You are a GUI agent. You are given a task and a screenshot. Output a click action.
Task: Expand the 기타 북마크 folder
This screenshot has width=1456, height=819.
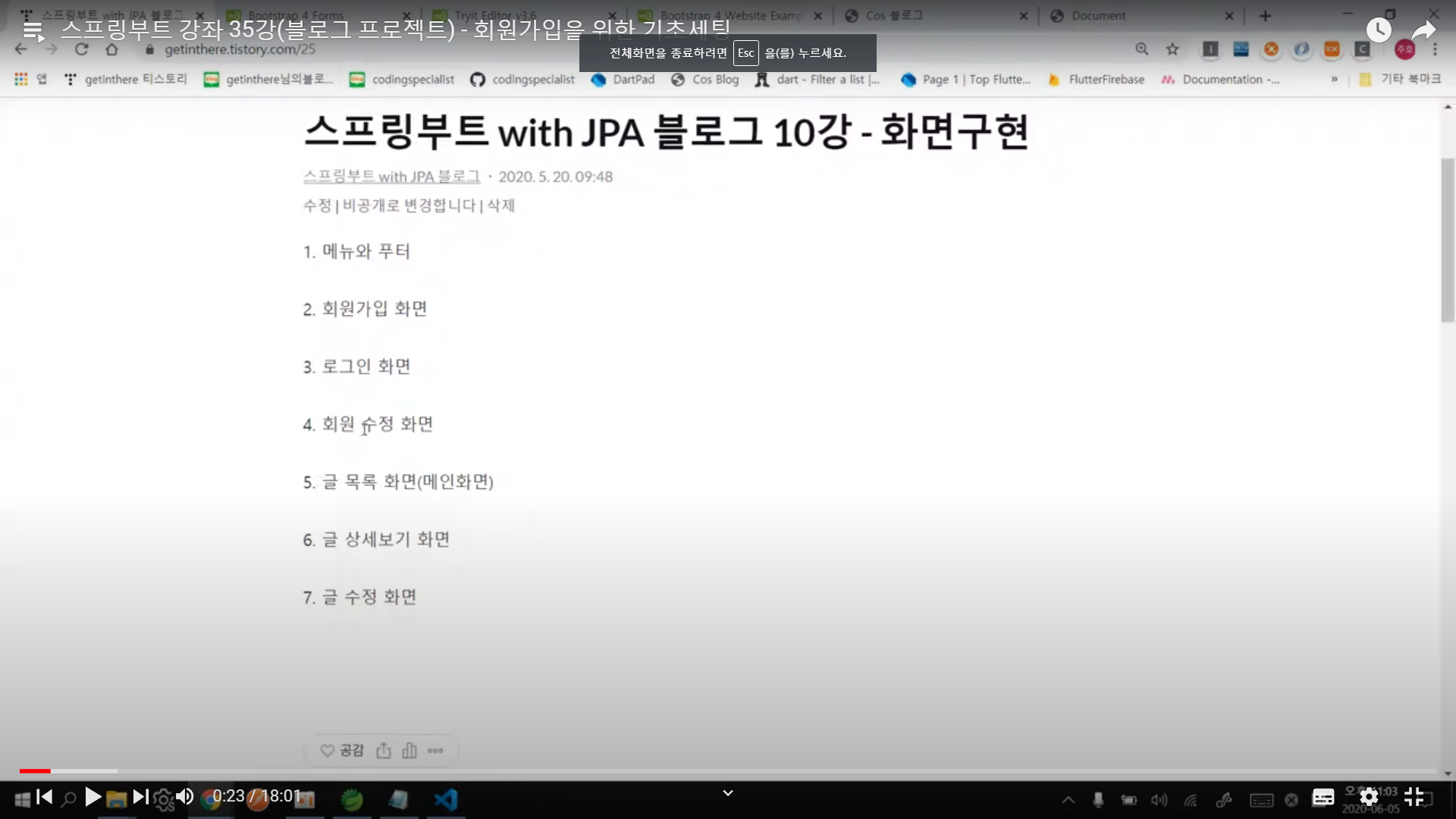[x=1400, y=79]
